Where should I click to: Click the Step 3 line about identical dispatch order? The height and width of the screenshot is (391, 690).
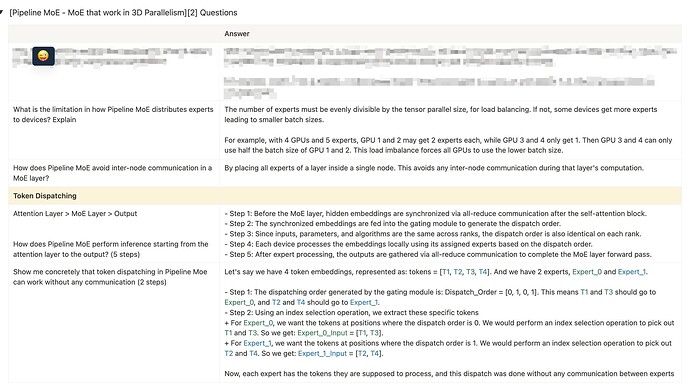tap(433, 234)
